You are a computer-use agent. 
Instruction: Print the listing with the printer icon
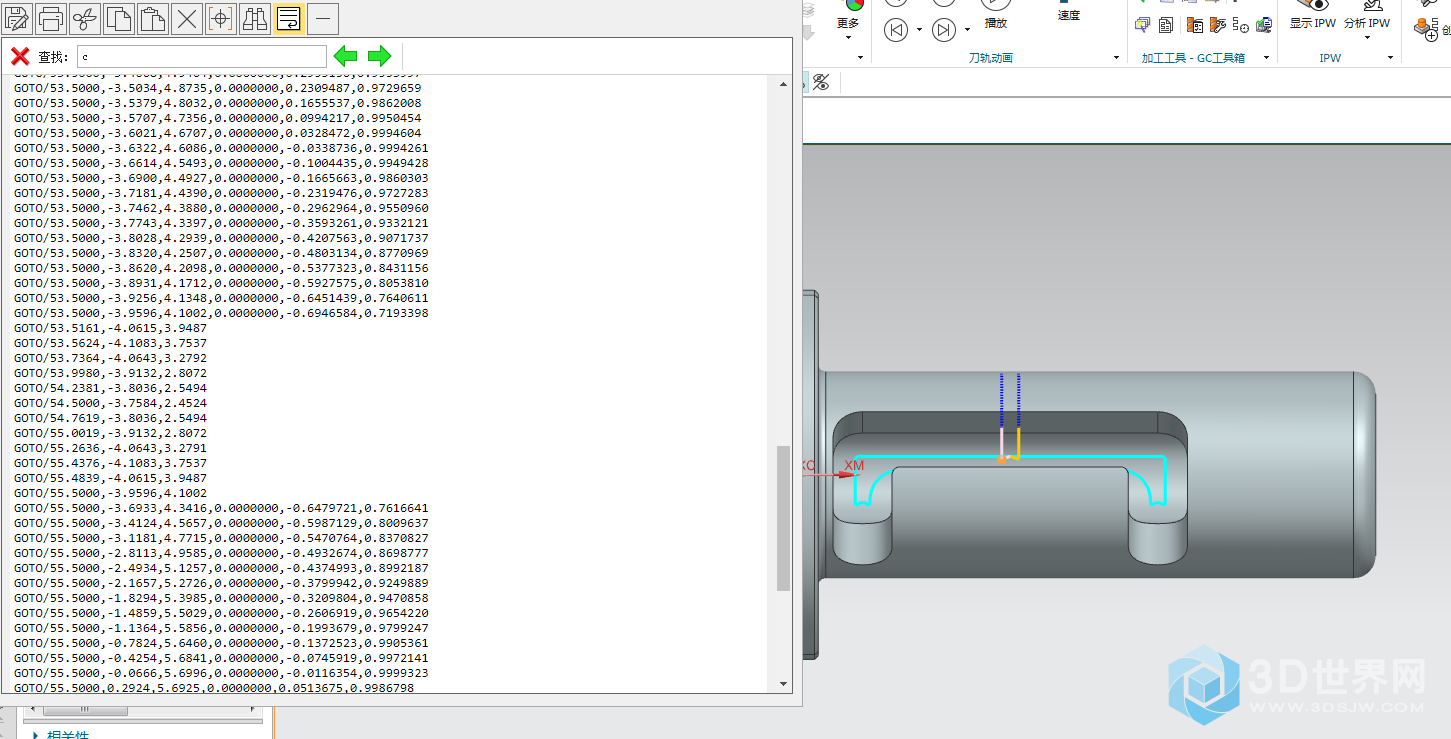(x=52, y=18)
